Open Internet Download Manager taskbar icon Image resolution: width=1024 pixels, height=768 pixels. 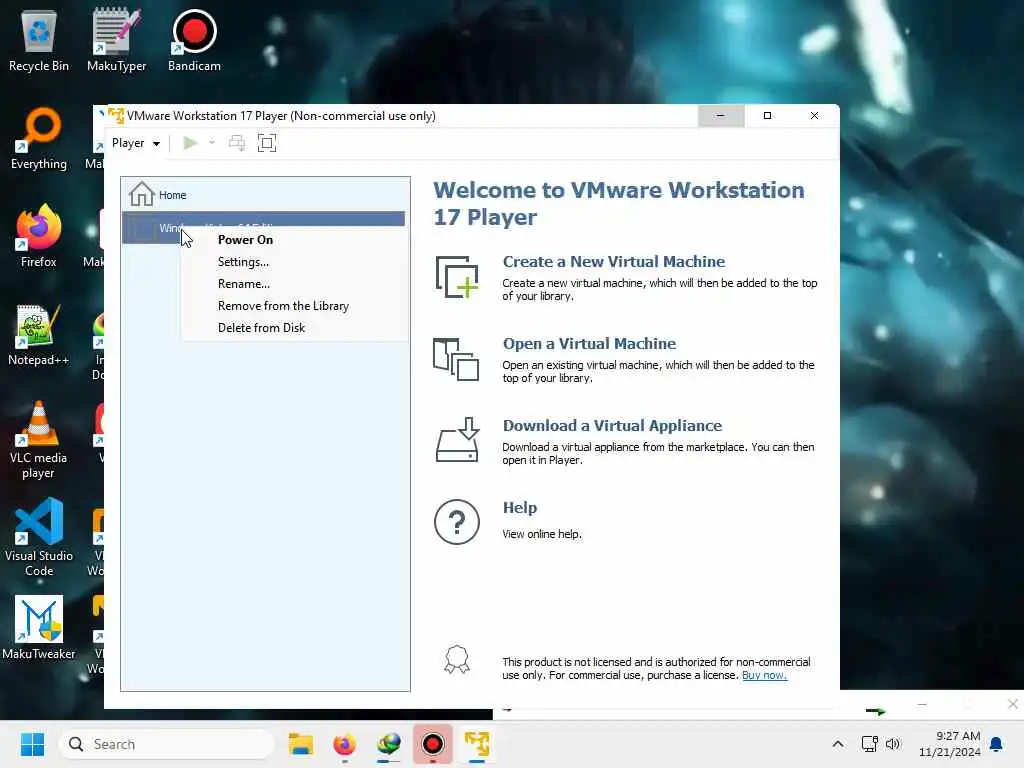[389, 744]
